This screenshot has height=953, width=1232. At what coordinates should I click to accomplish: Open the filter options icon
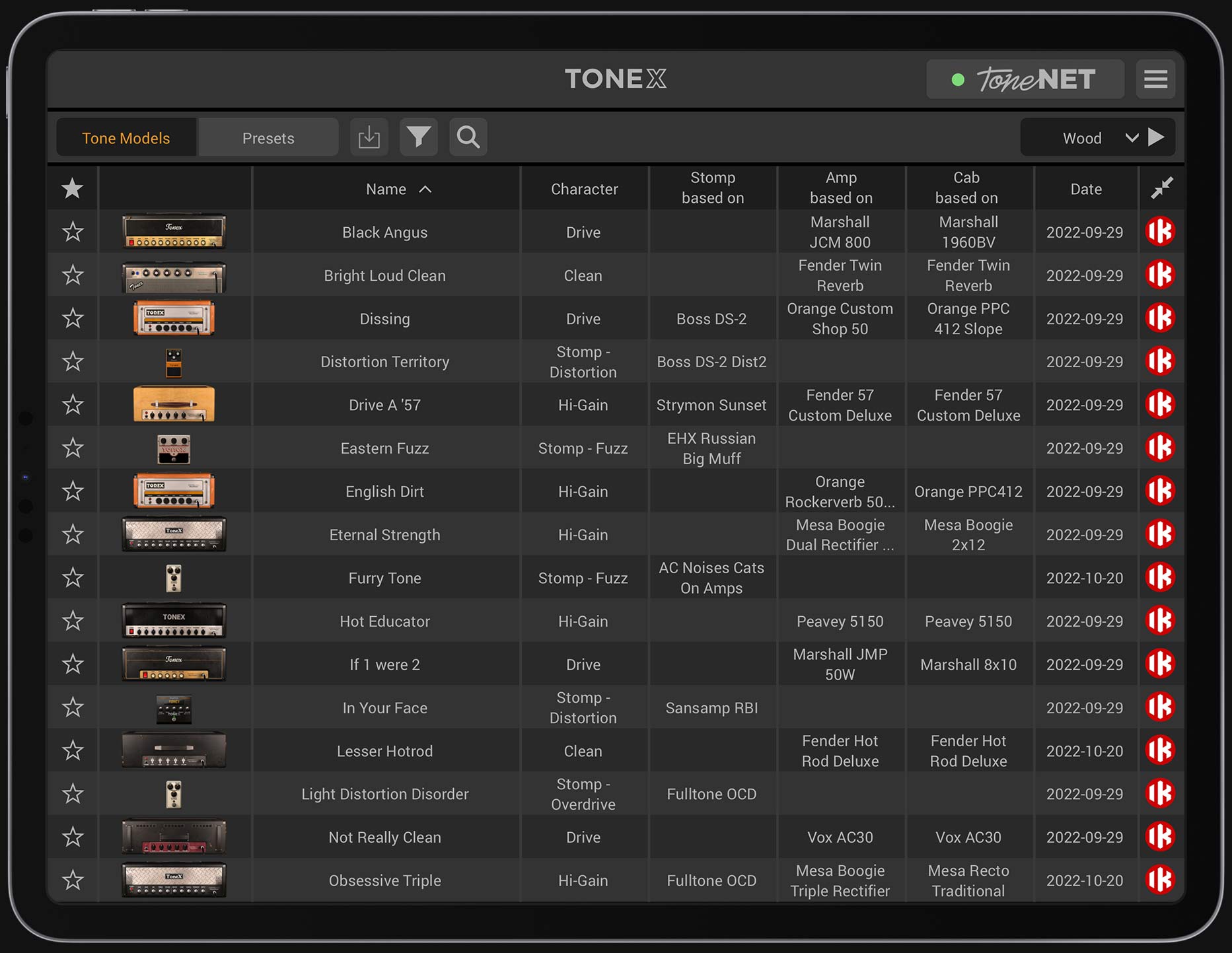418,137
